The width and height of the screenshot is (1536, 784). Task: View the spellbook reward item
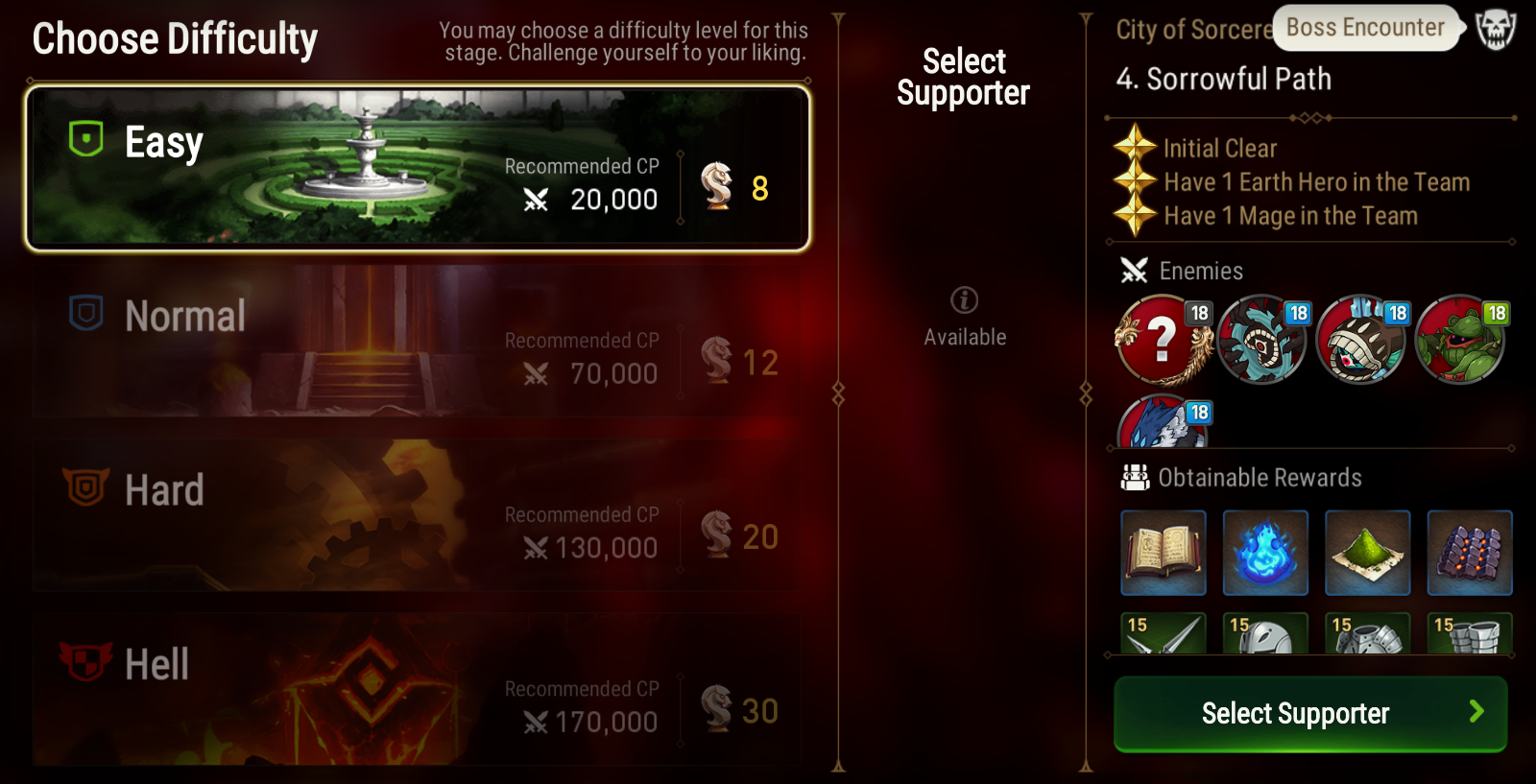point(1164,553)
